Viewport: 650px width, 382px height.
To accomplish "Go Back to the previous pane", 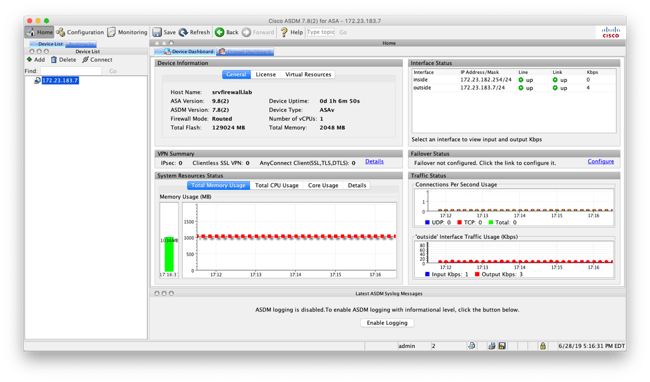I will [227, 32].
